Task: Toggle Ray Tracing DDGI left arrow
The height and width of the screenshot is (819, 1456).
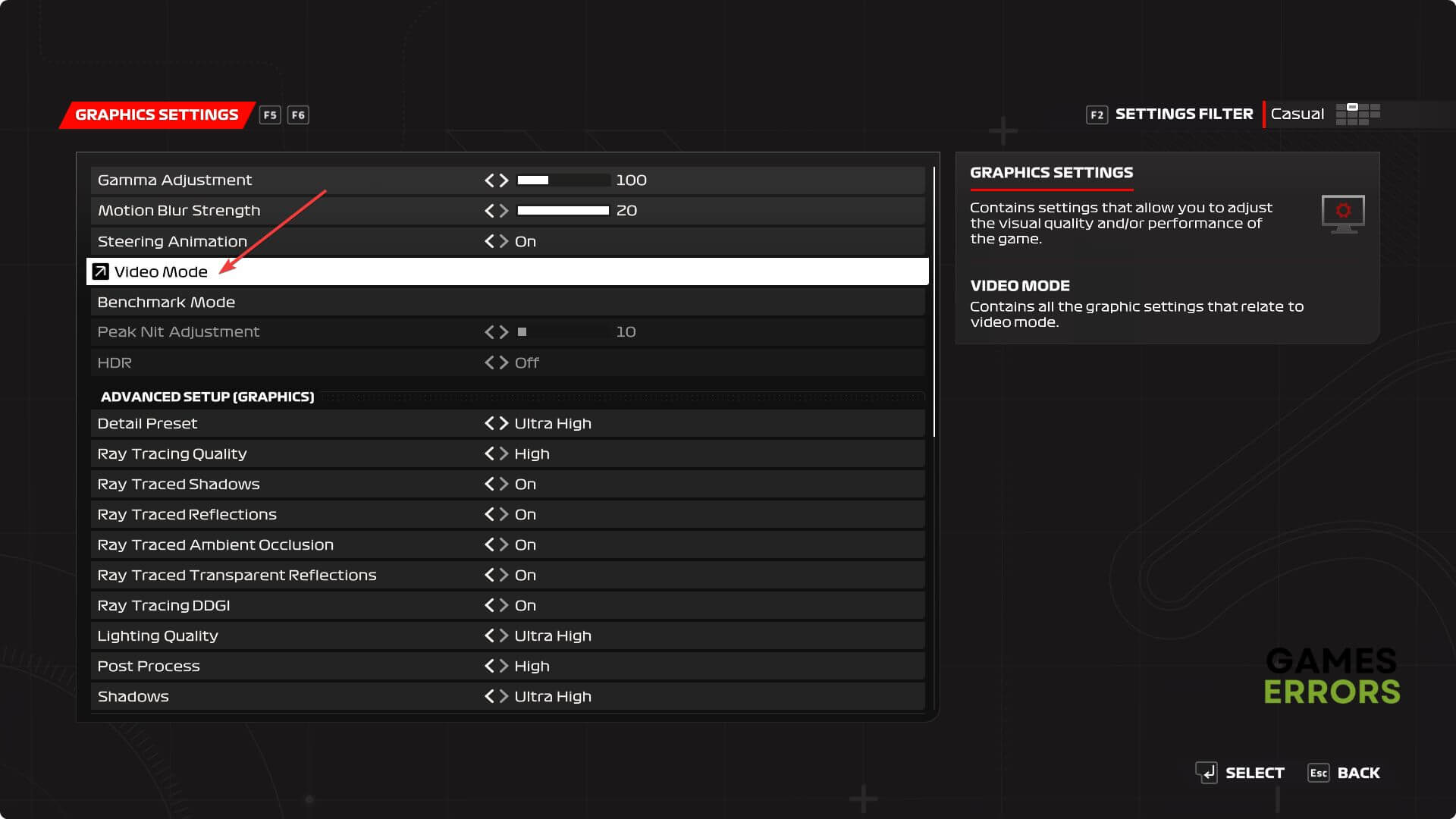Action: (489, 605)
